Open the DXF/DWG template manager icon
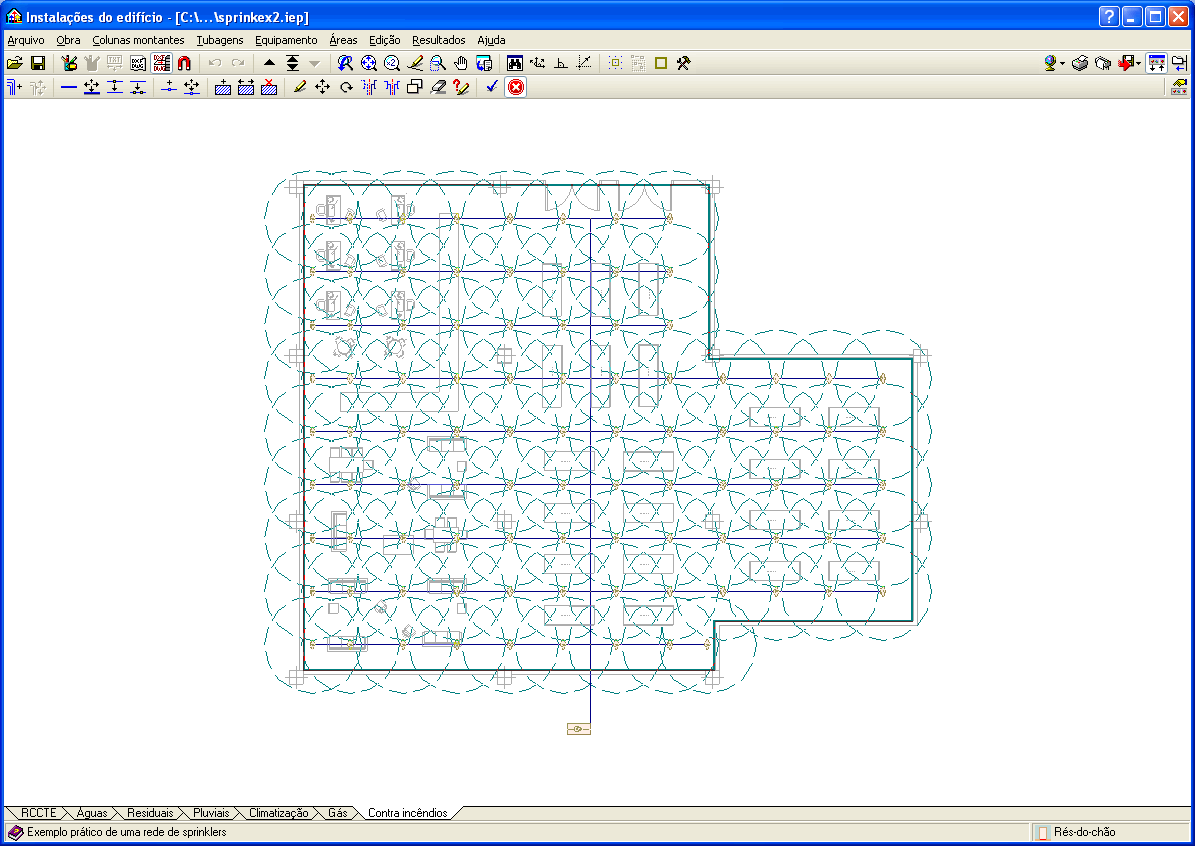 (x=138, y=63)
